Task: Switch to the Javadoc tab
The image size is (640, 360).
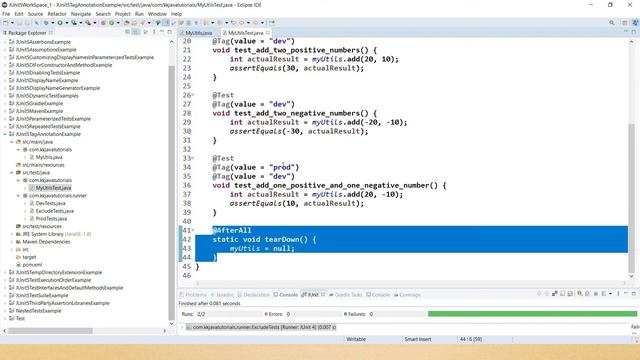Action: (x=222, y=295)
